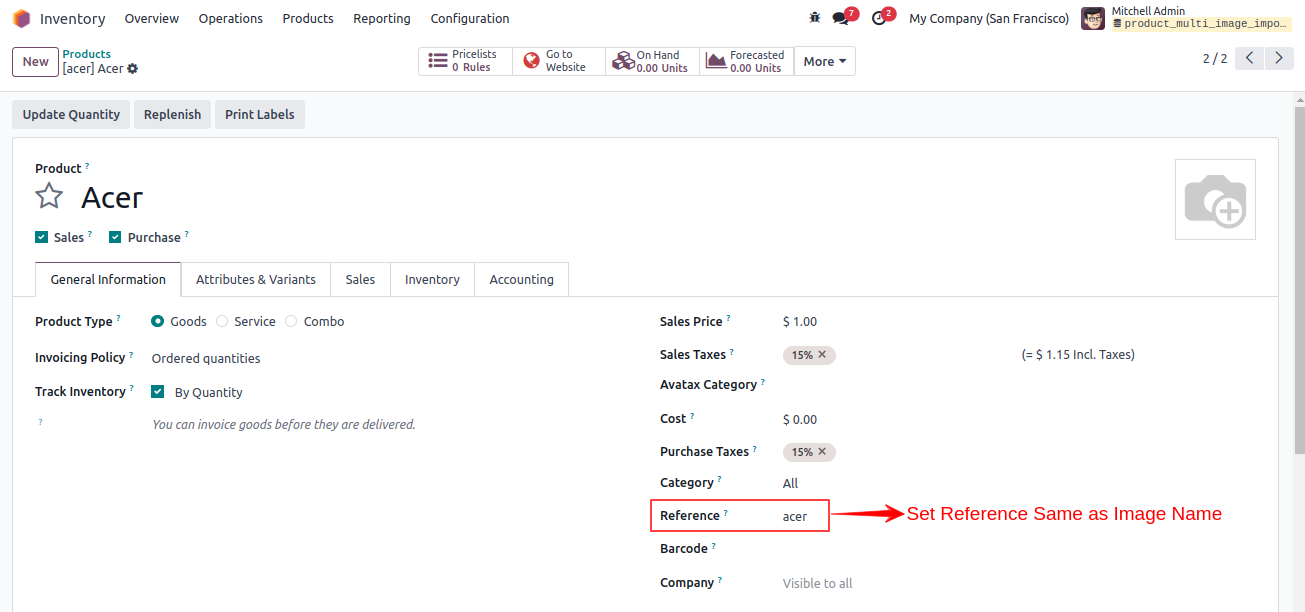Open the activities clock icon
Screen dimensions: 1305x612
tap(879, 18)
